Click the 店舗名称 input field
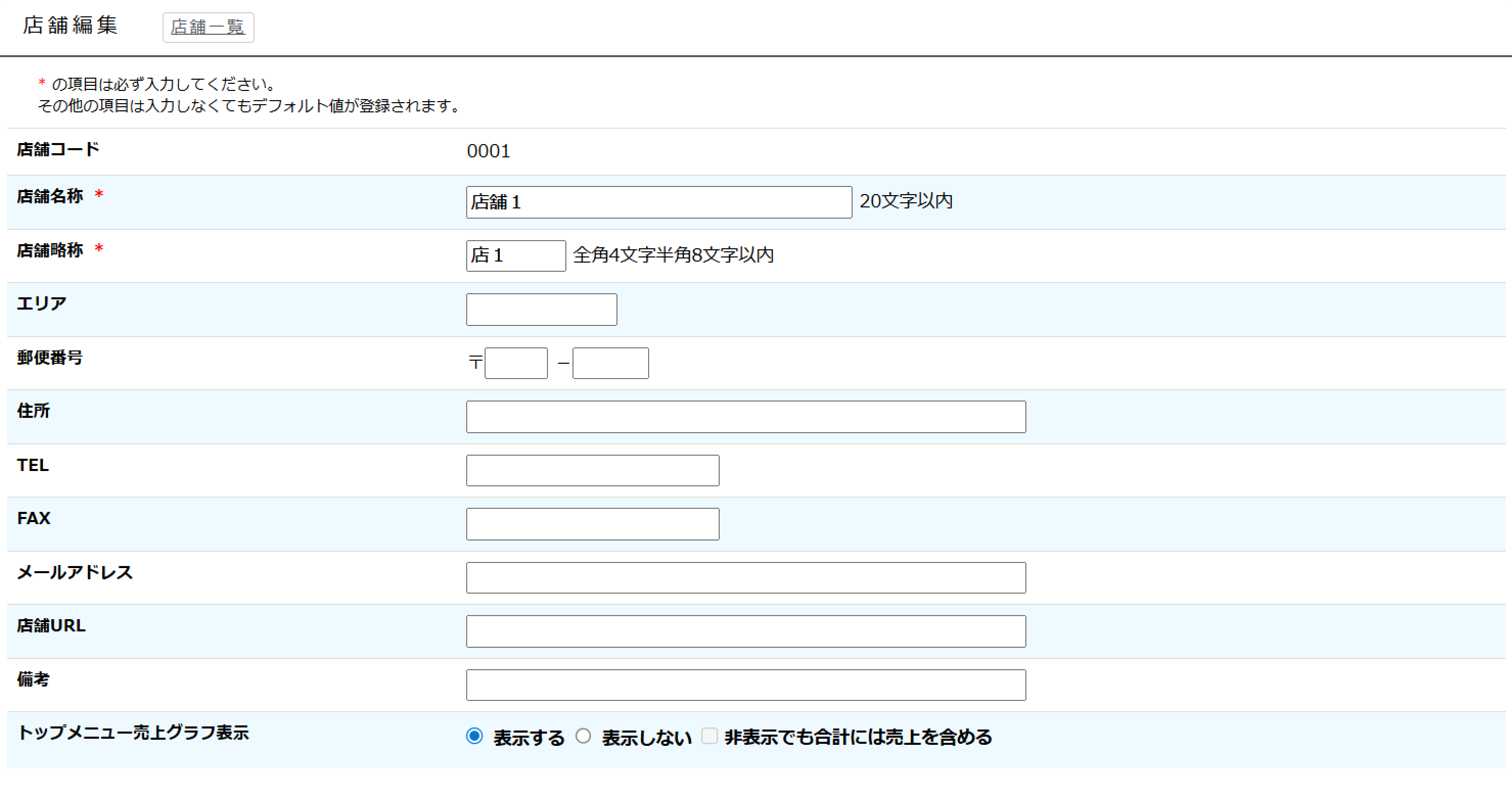Screen dimensions: 1512x800 point(658,202)
